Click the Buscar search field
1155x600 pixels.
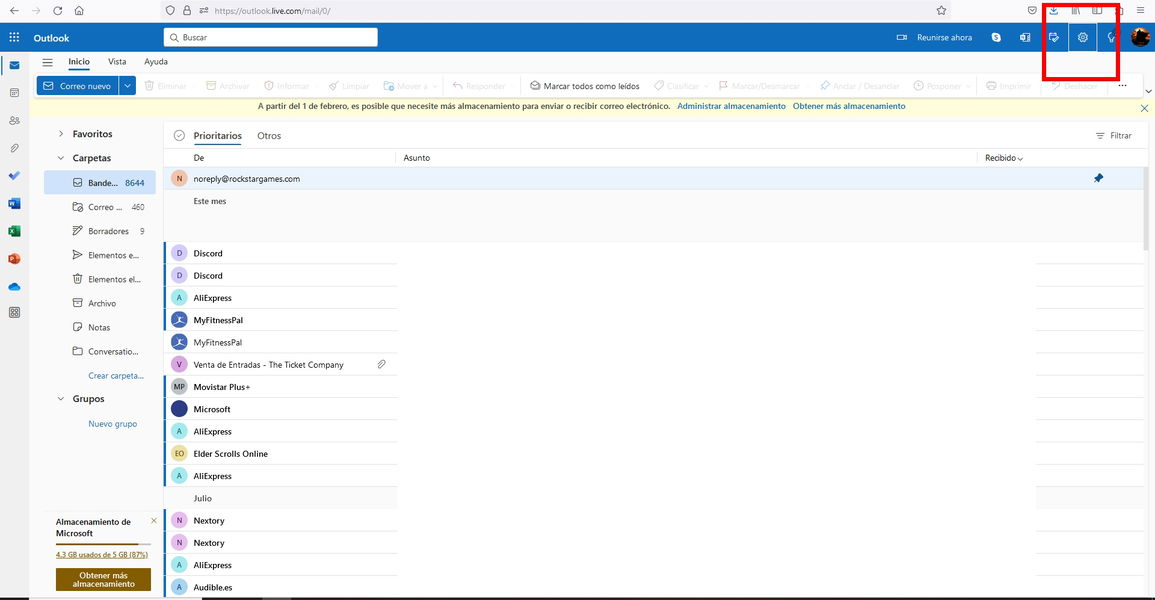point(270,37)
